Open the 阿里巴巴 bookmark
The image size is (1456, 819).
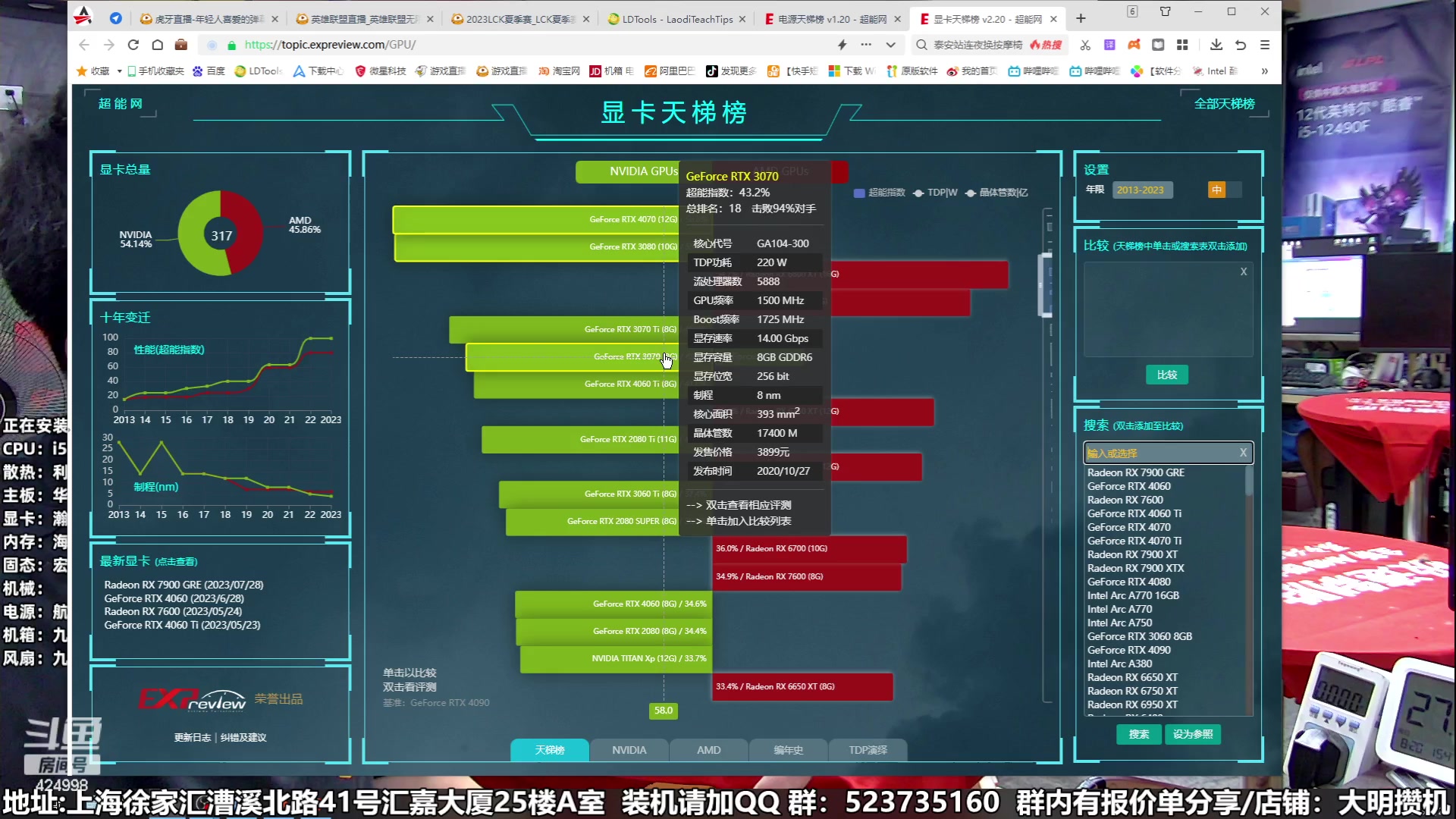point(670,71)
